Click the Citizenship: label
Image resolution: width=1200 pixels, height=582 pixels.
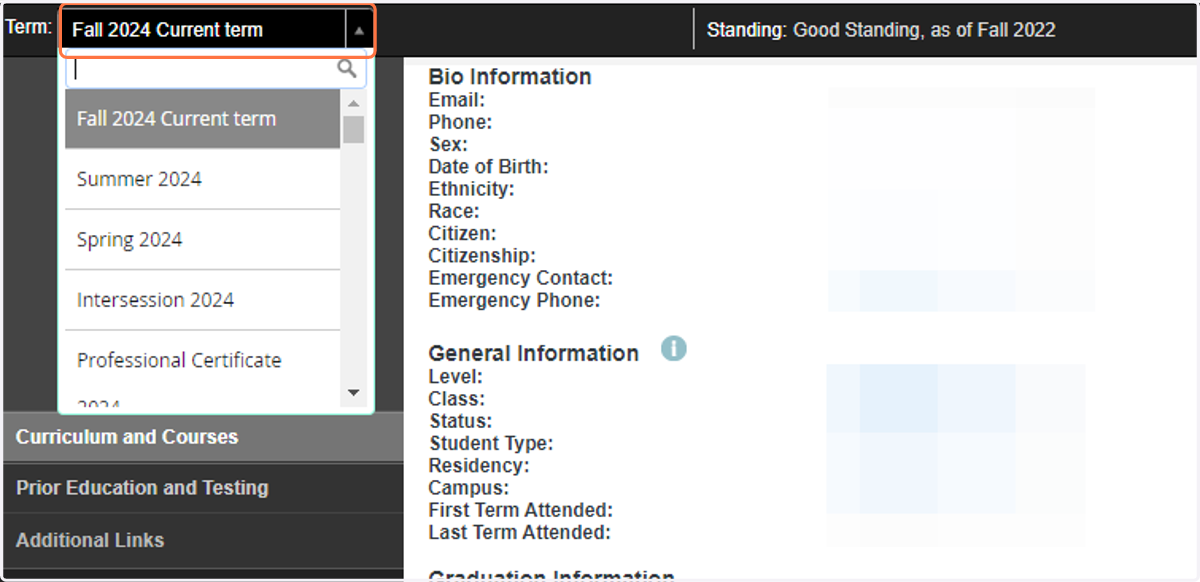click(x=482, y=256)
